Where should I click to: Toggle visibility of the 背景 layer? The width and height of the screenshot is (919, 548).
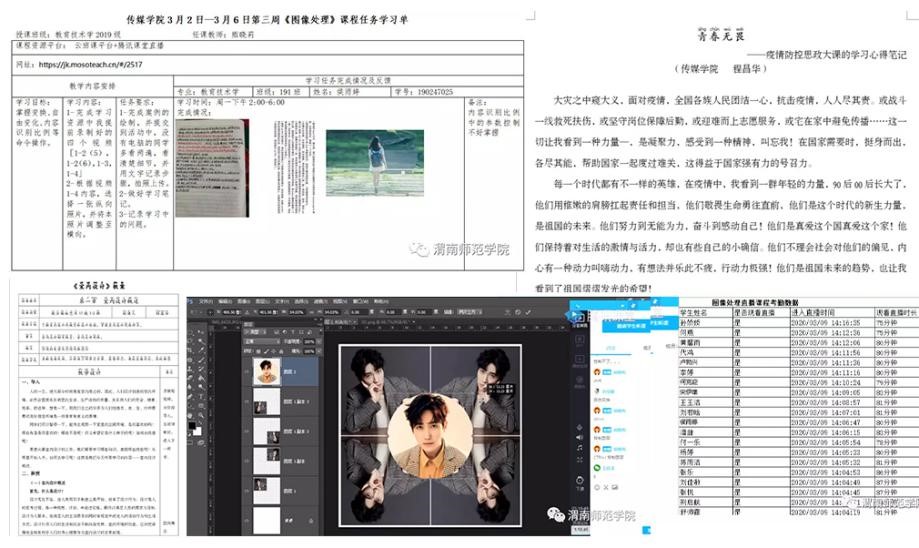(248, 521)
